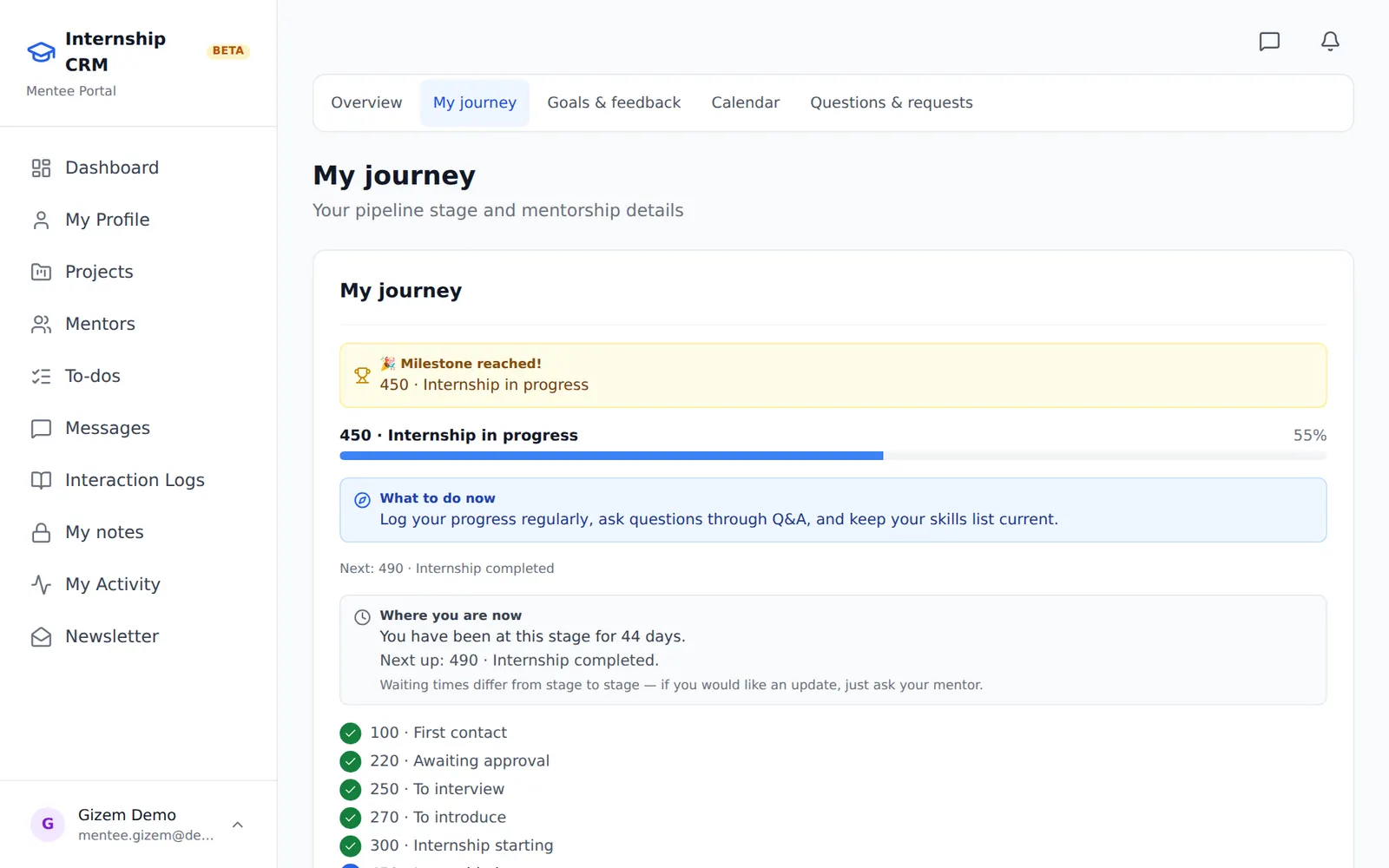
Task: Go to the Calendar tab
Action: [x=745, y=102]
